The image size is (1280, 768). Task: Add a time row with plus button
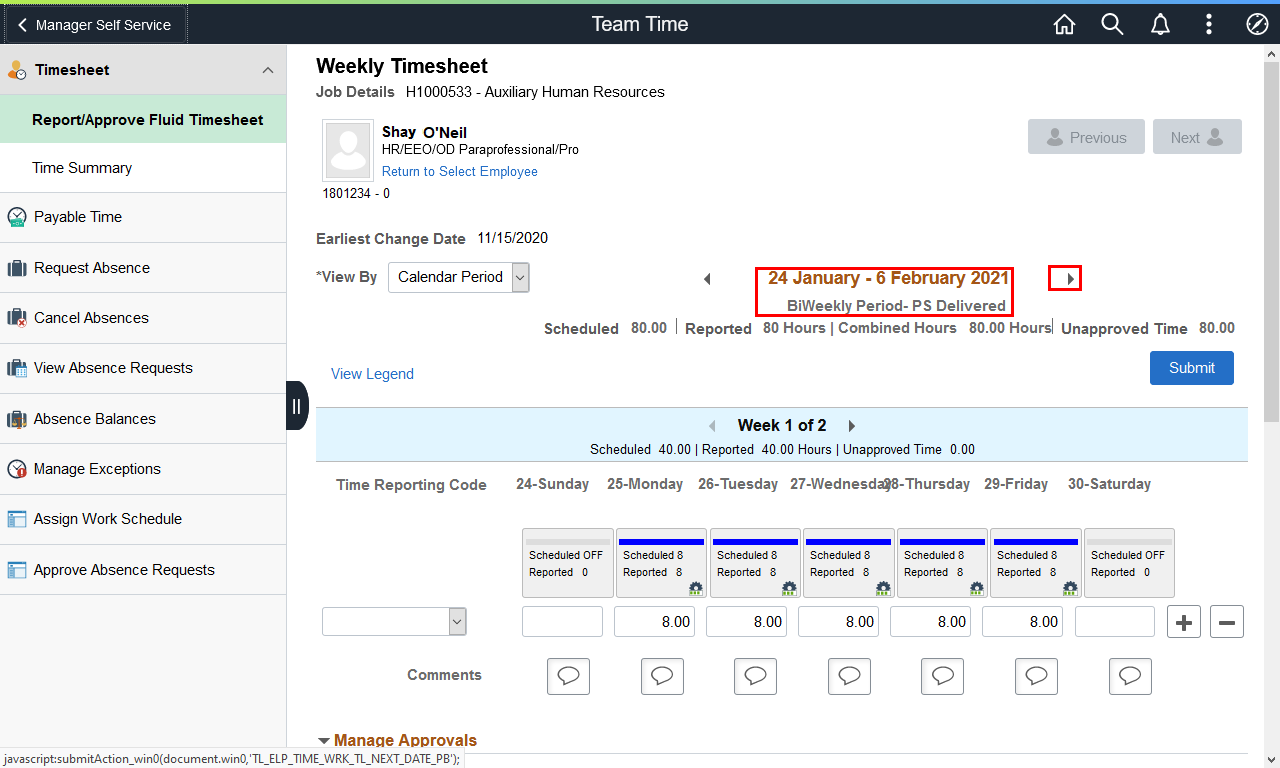pos(1184,622)
